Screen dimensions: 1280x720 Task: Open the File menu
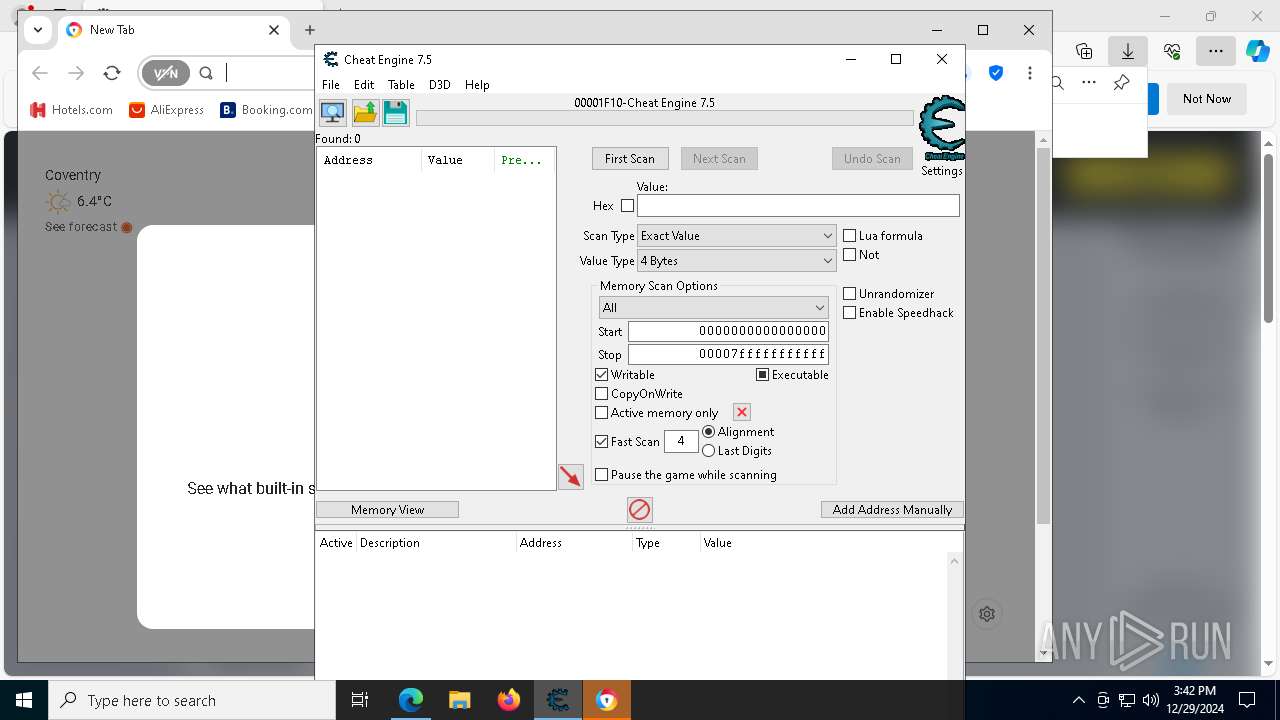tap(331, 85)
